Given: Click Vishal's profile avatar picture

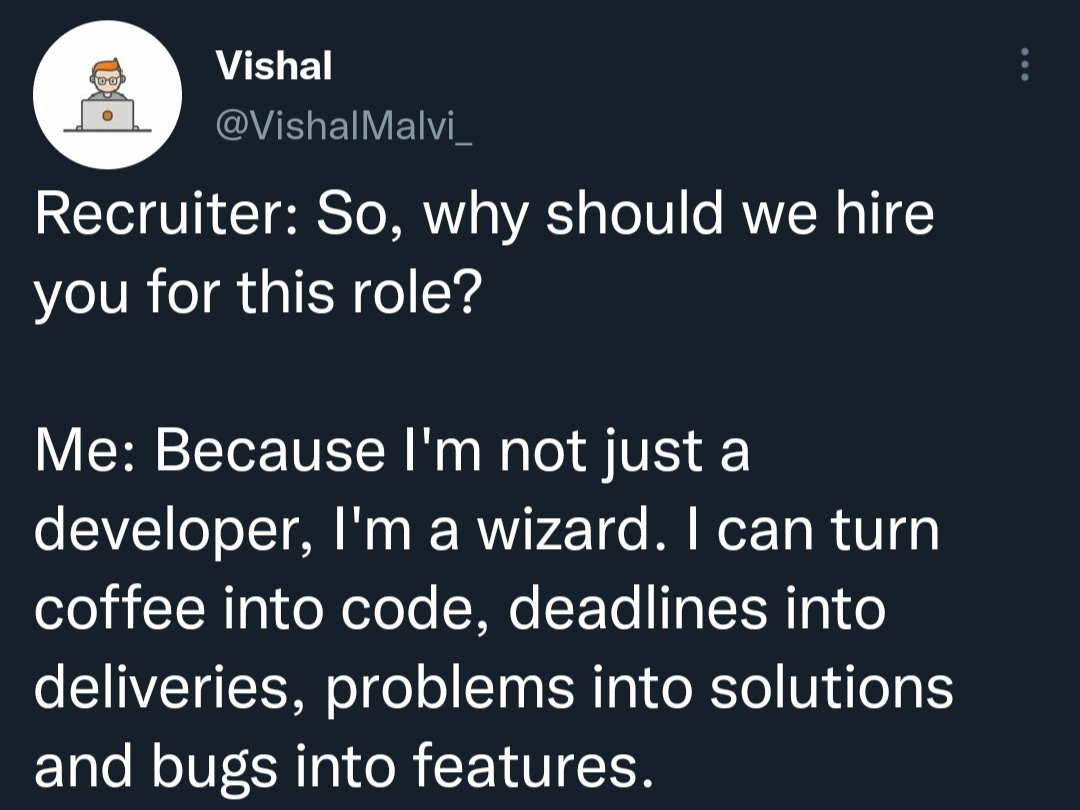Looking at the screenshot, I should click(x=107, y=94).
